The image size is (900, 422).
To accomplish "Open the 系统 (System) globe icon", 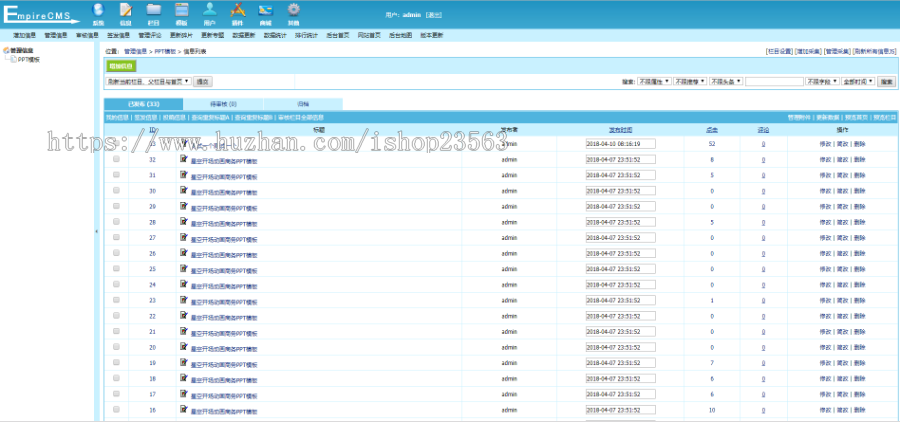I will [x=98, y=10].
